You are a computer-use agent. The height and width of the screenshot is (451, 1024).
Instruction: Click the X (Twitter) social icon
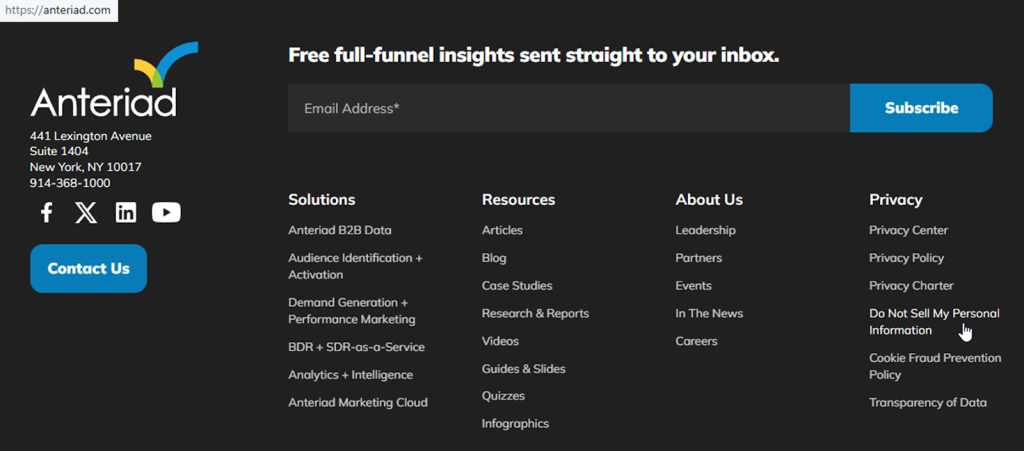86,212
